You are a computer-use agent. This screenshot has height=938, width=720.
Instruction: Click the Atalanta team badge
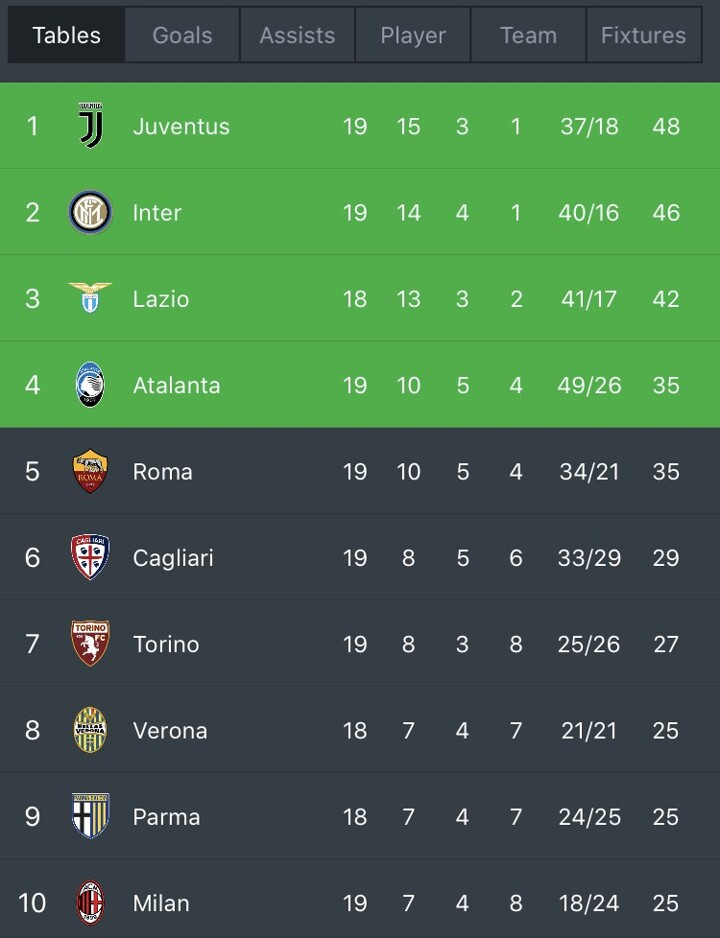90,385
